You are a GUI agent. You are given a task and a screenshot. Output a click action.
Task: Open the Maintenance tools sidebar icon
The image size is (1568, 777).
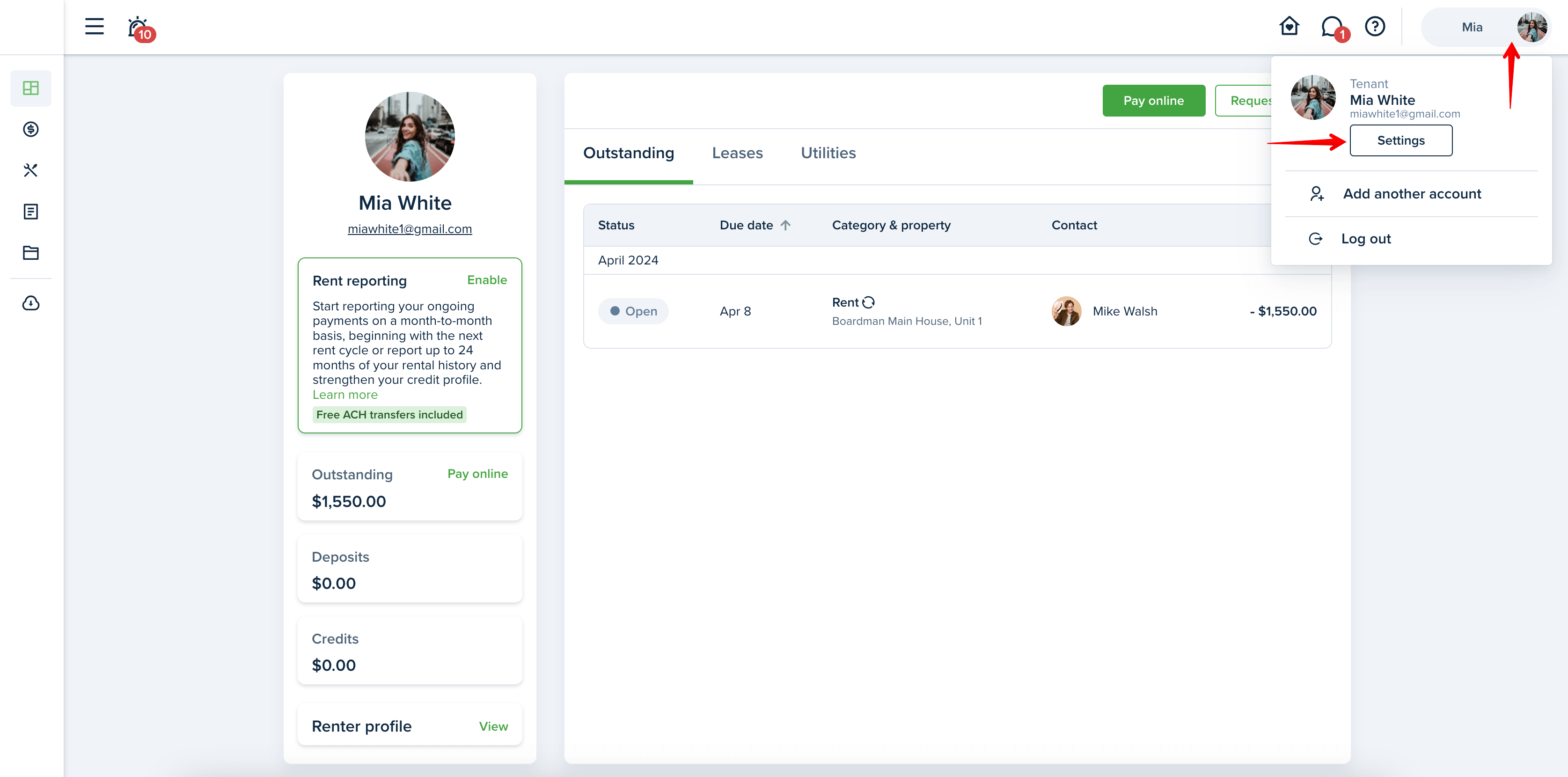click(x=30, y=170)
